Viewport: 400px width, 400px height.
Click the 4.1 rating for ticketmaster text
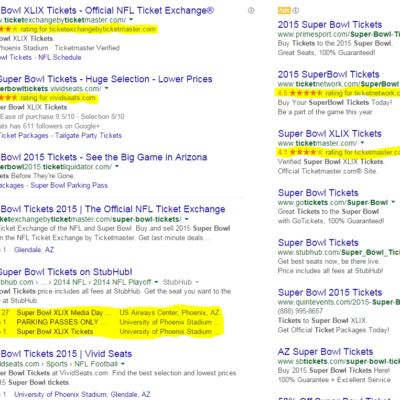(x=338, y=152)
